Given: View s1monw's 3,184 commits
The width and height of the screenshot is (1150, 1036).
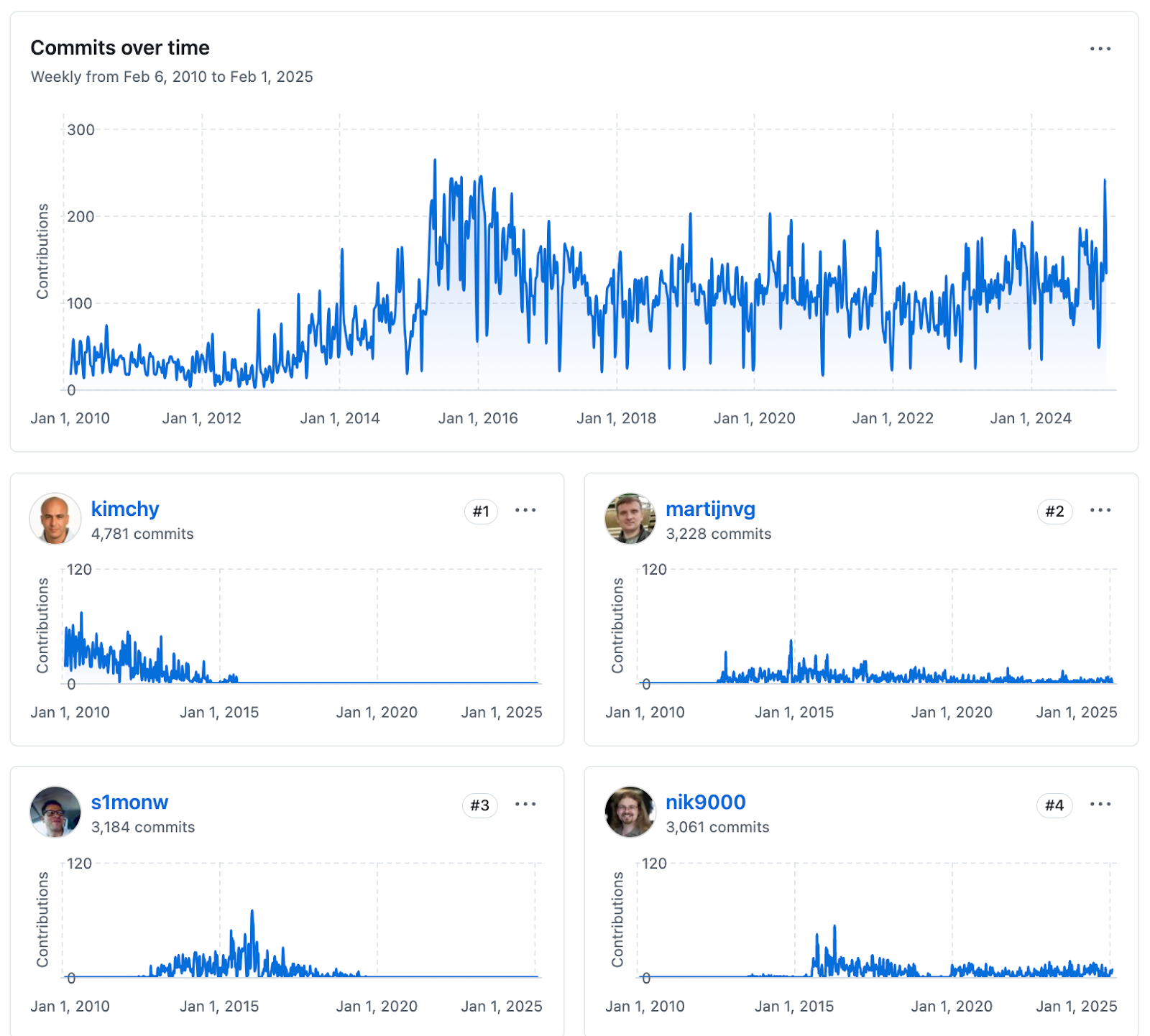Looking at the screenshot, I should pyautogui.click(x=143, y=827).
